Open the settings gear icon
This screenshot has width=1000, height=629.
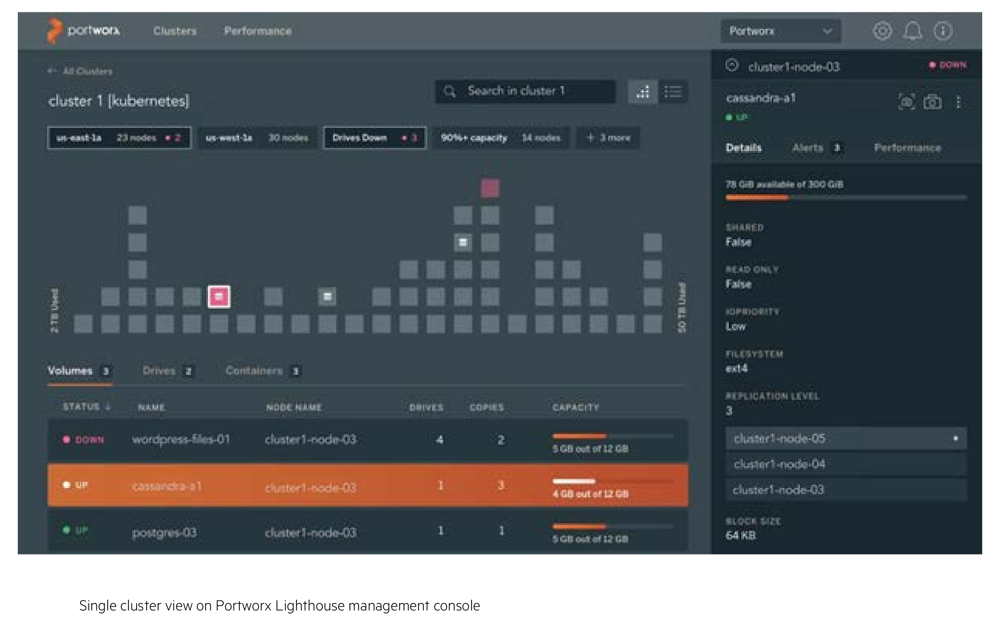click(882, 31)
